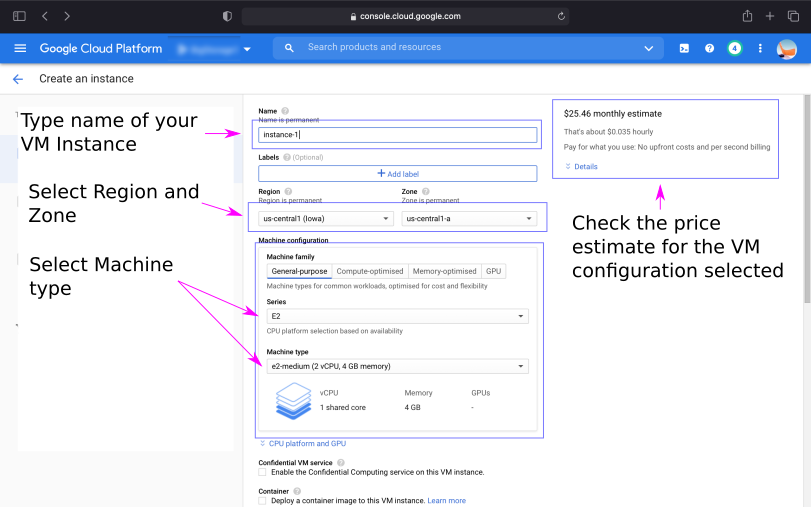Enable the Confidential Computing service checkbox
This screenshot has height=507, width=811.
pos(263,472)
